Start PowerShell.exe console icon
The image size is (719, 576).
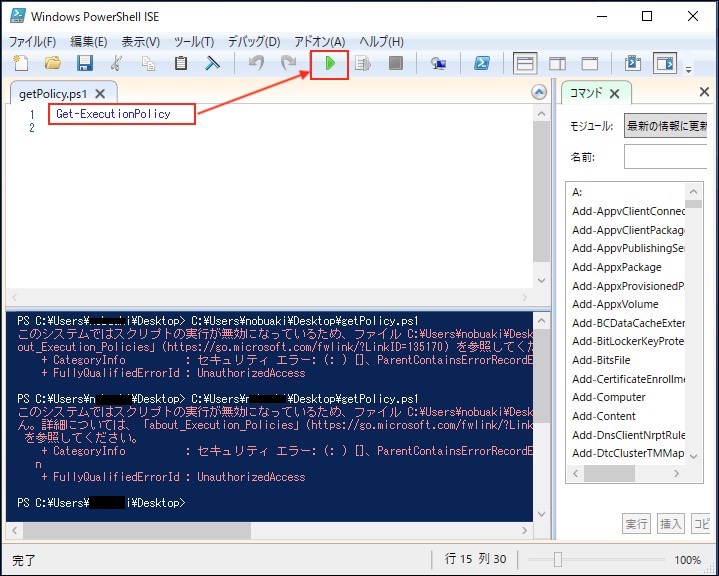coord(482,63)
